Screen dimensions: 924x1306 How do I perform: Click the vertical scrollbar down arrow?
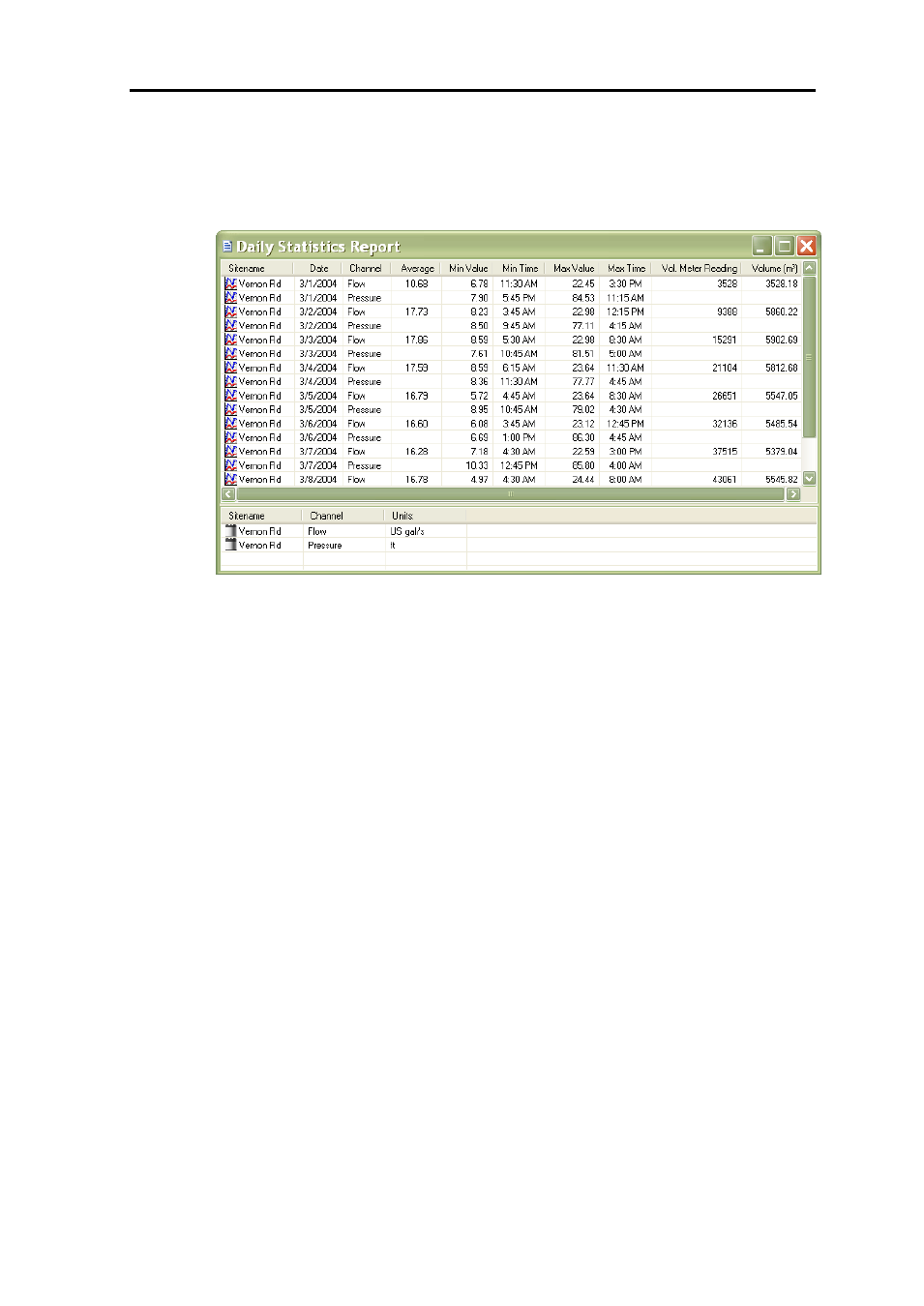pyautogui.click(x=810, y=479)
